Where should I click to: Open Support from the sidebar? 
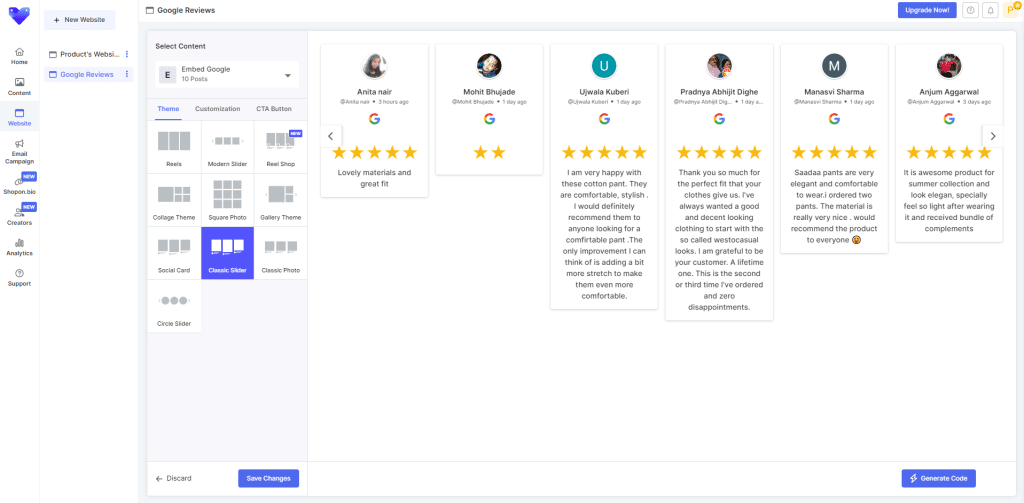tap(19, 277)
